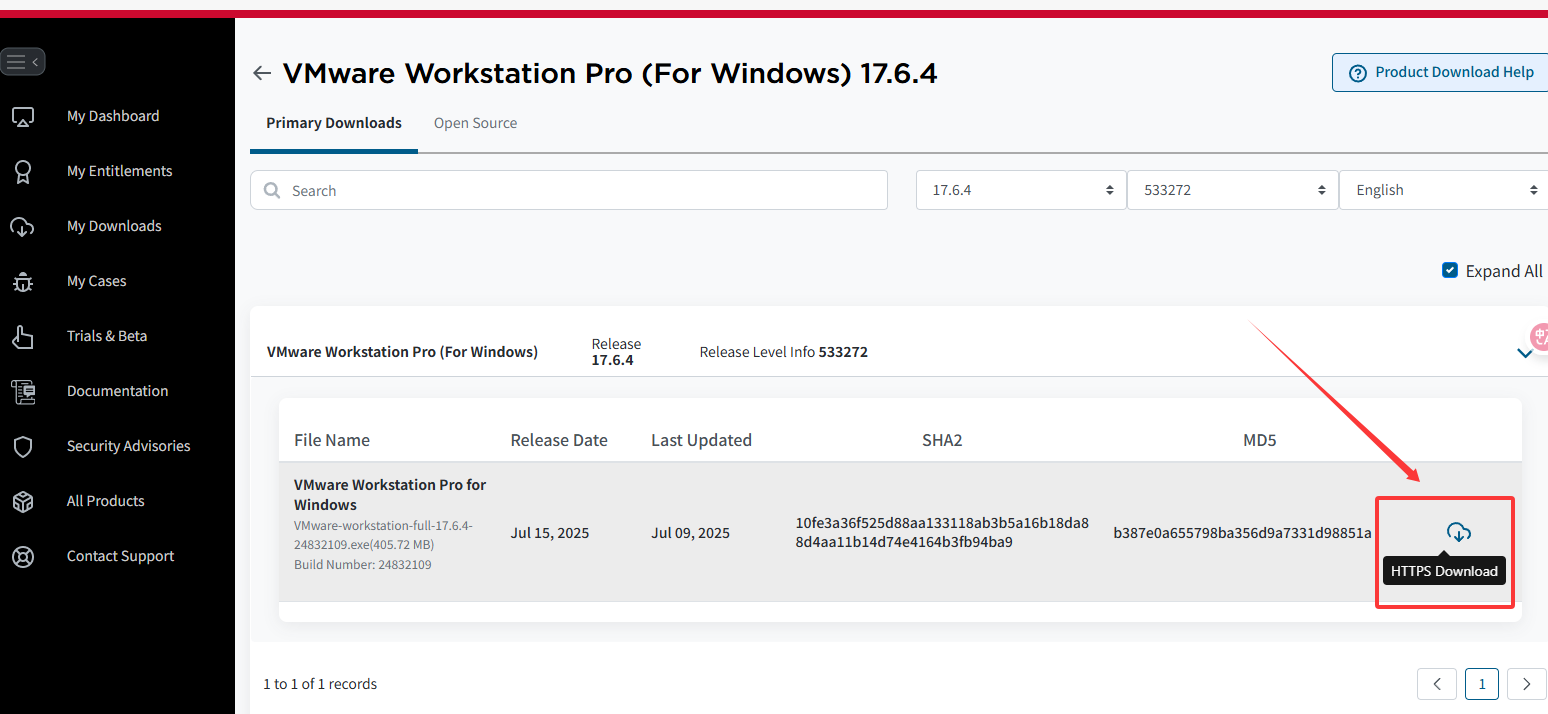The height and width of the screenshot is (714, 1548).
Task: Click the Product Download Help button
Action: pyautogui.click(x=1440, y=73)
